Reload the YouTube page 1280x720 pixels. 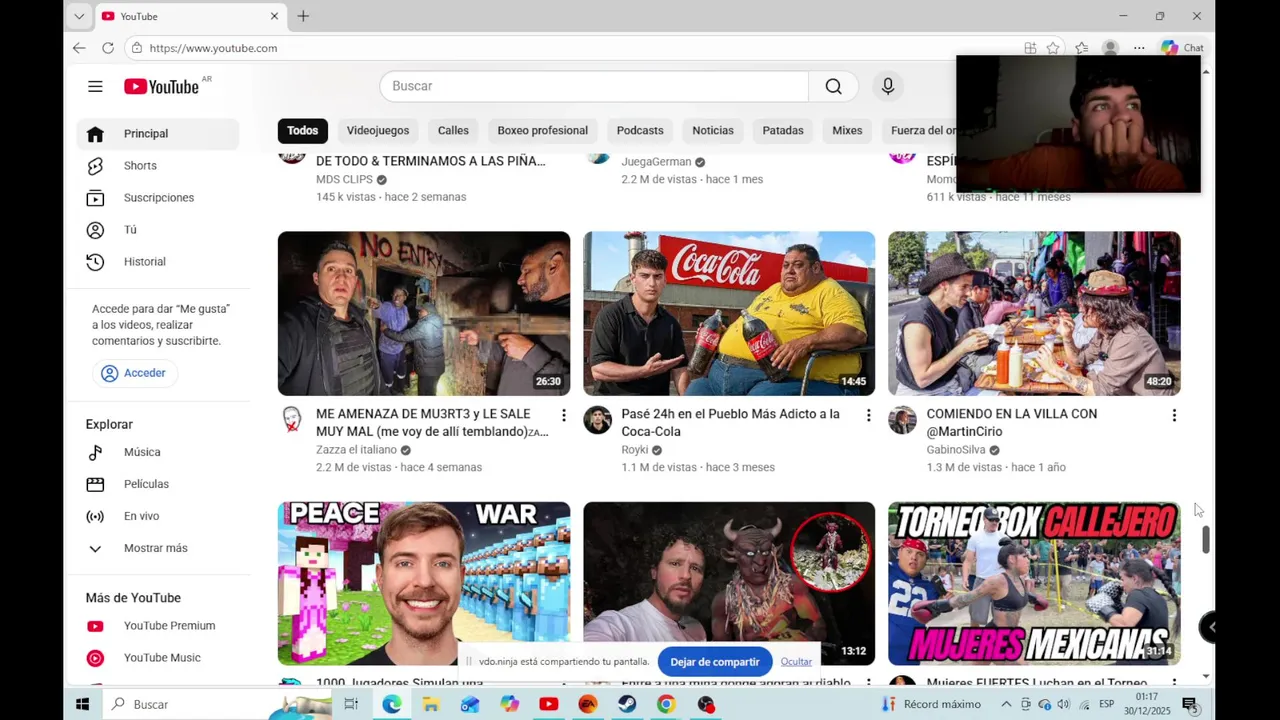point(108,48)
